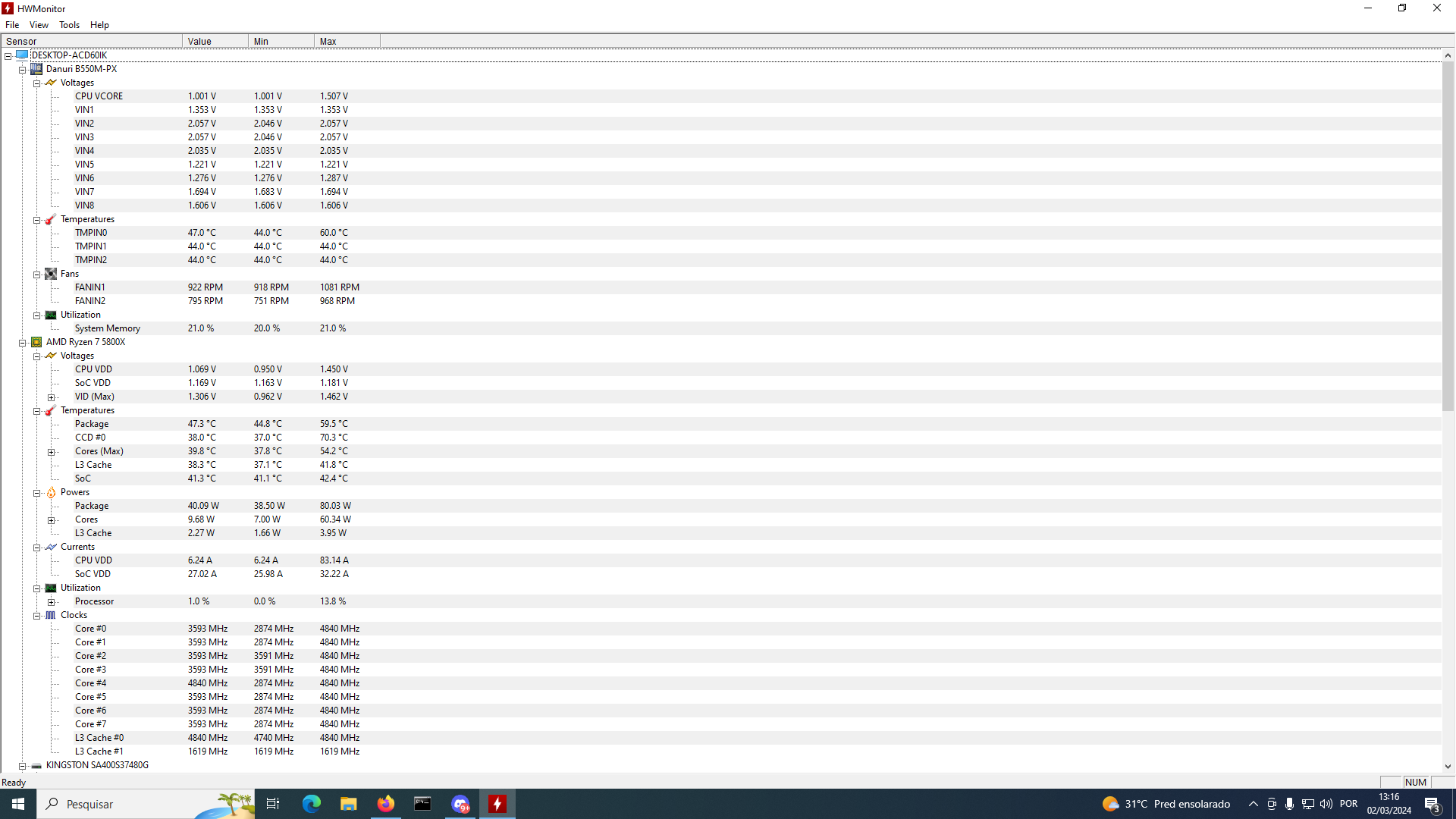Collapse the Fans group
The image size is (1456, 819).
pos(36,275)
